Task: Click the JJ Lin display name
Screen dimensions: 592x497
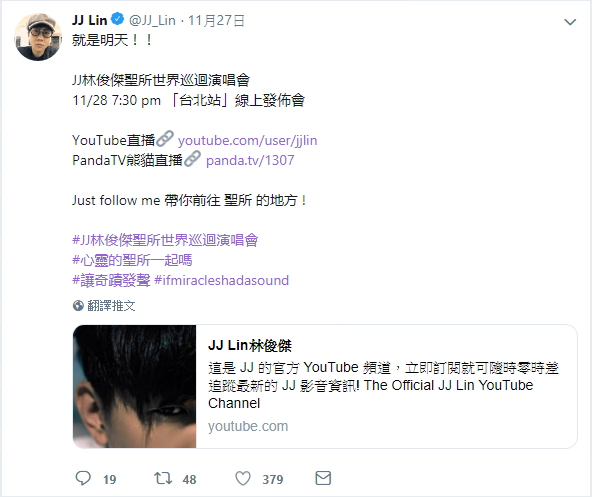Action: (89, 20)
